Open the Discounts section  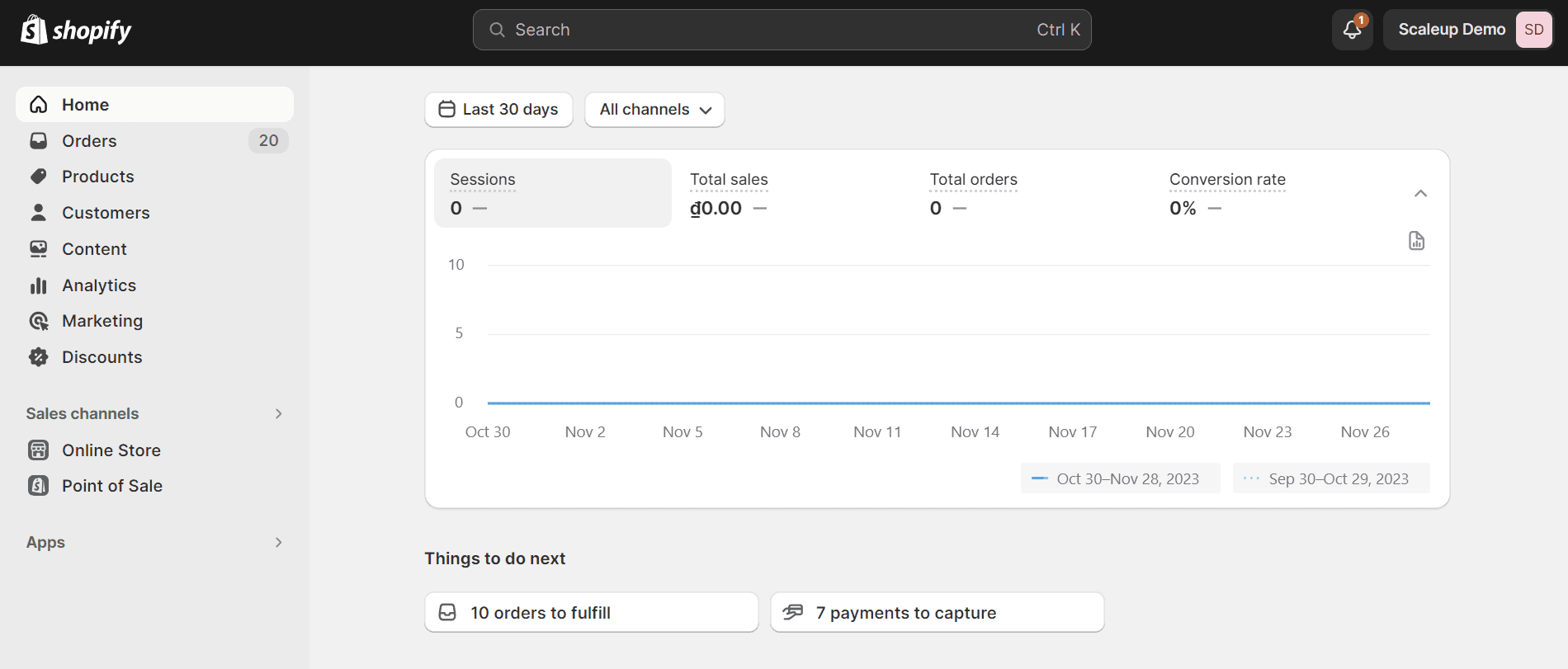point(154,357)
